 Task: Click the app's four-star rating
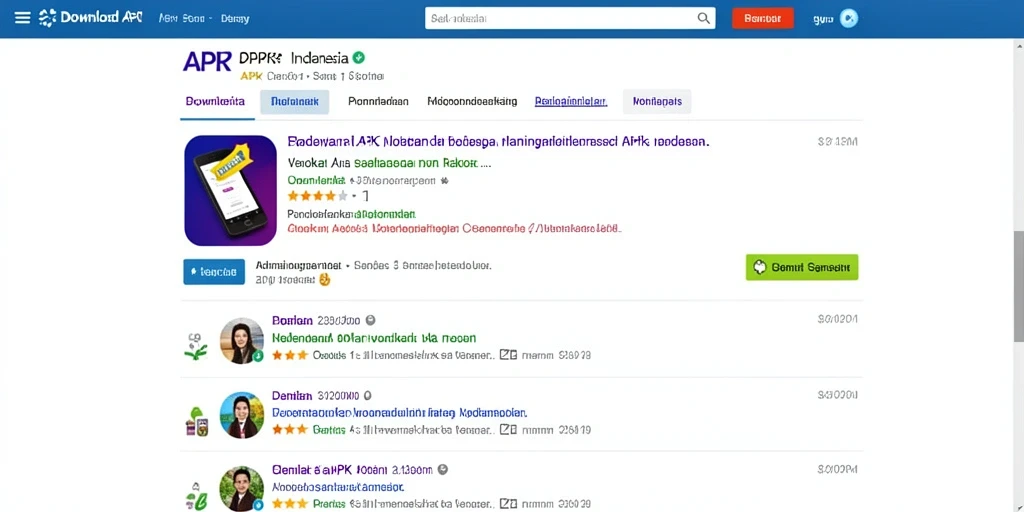[x=318, y=195]
